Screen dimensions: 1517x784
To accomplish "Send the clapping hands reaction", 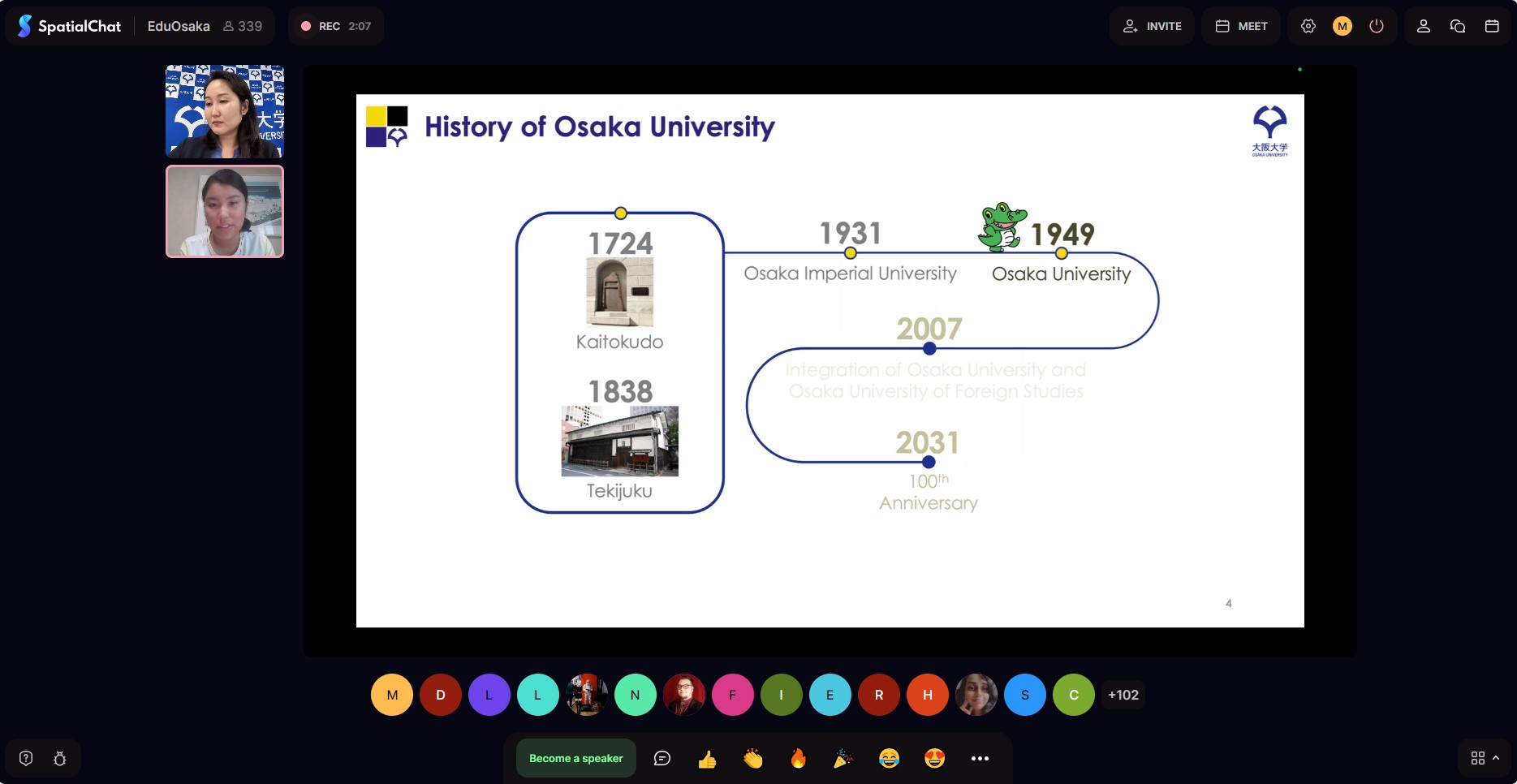I will pos(753,758).
